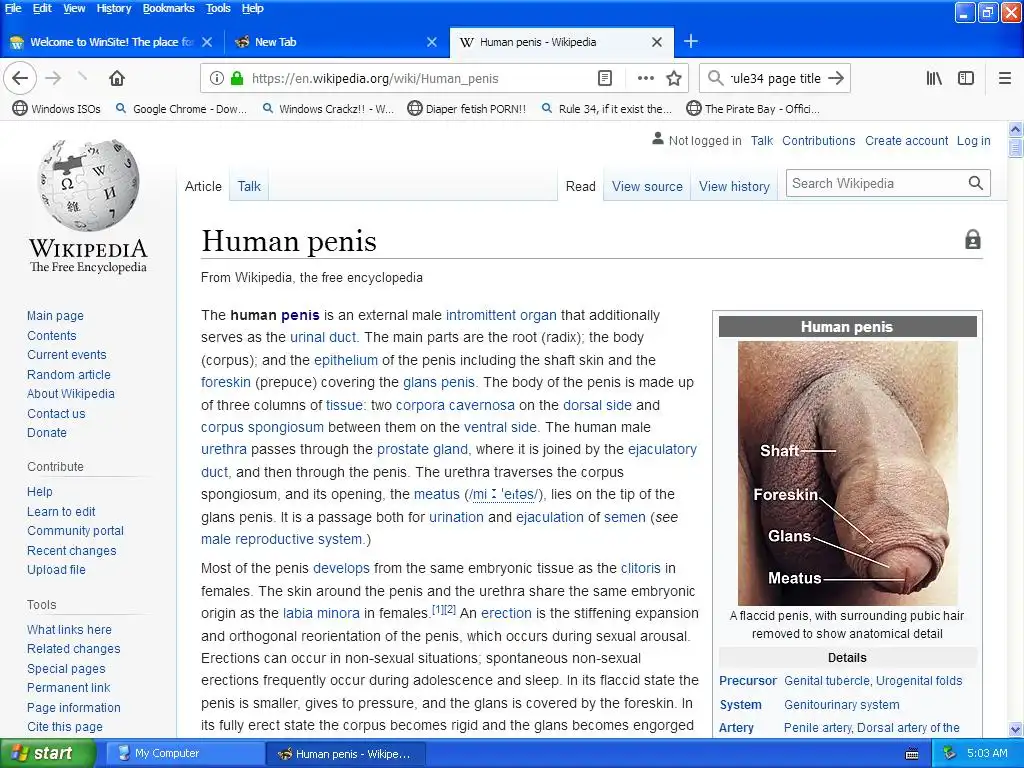Image resolution: width=1024 pixels, height=768 pixels.
Task: Close the Human penis Wikipedia tab
Action: click(x=657, y=42)
